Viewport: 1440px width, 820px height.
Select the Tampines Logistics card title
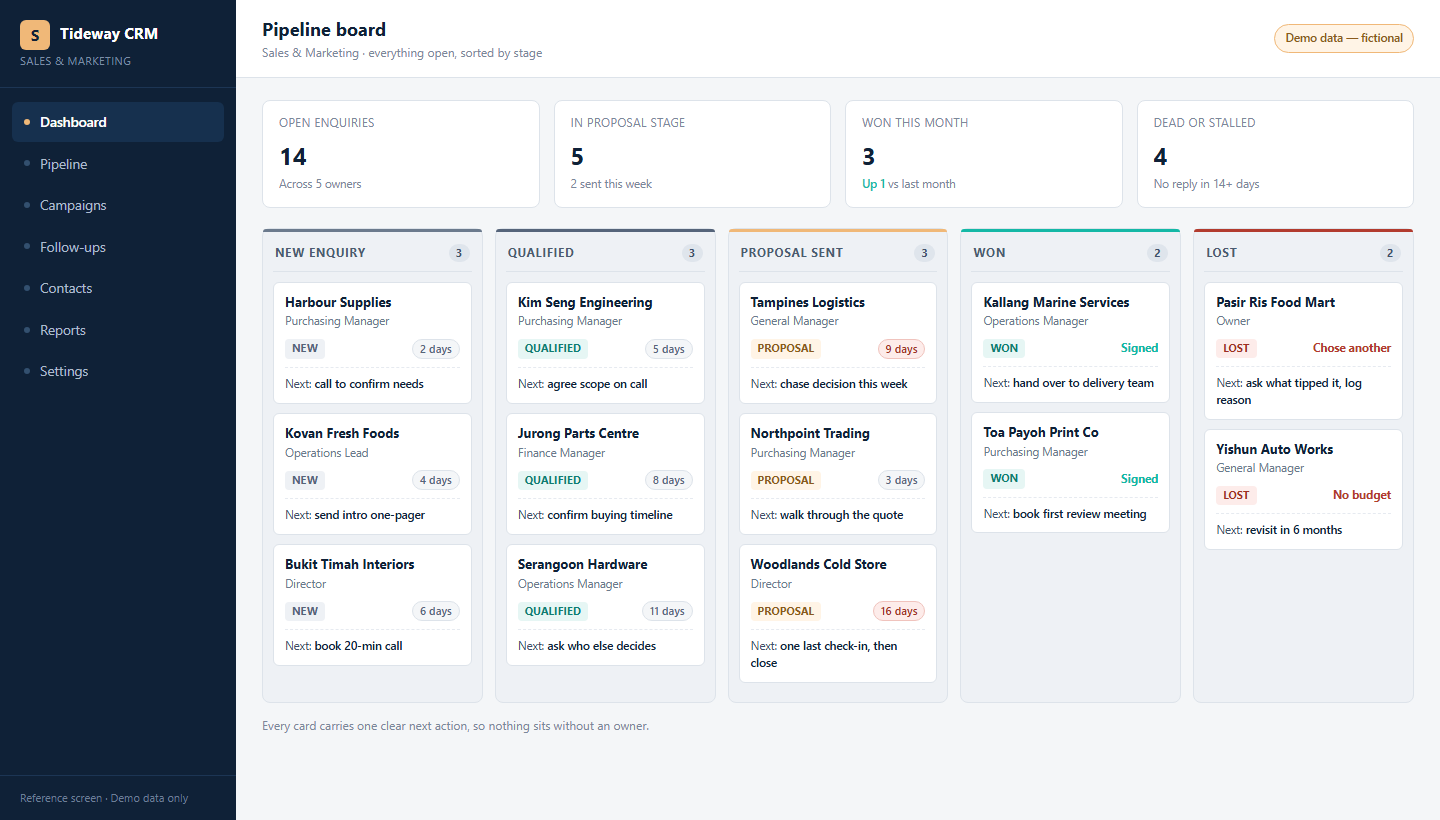coord(808,302)
